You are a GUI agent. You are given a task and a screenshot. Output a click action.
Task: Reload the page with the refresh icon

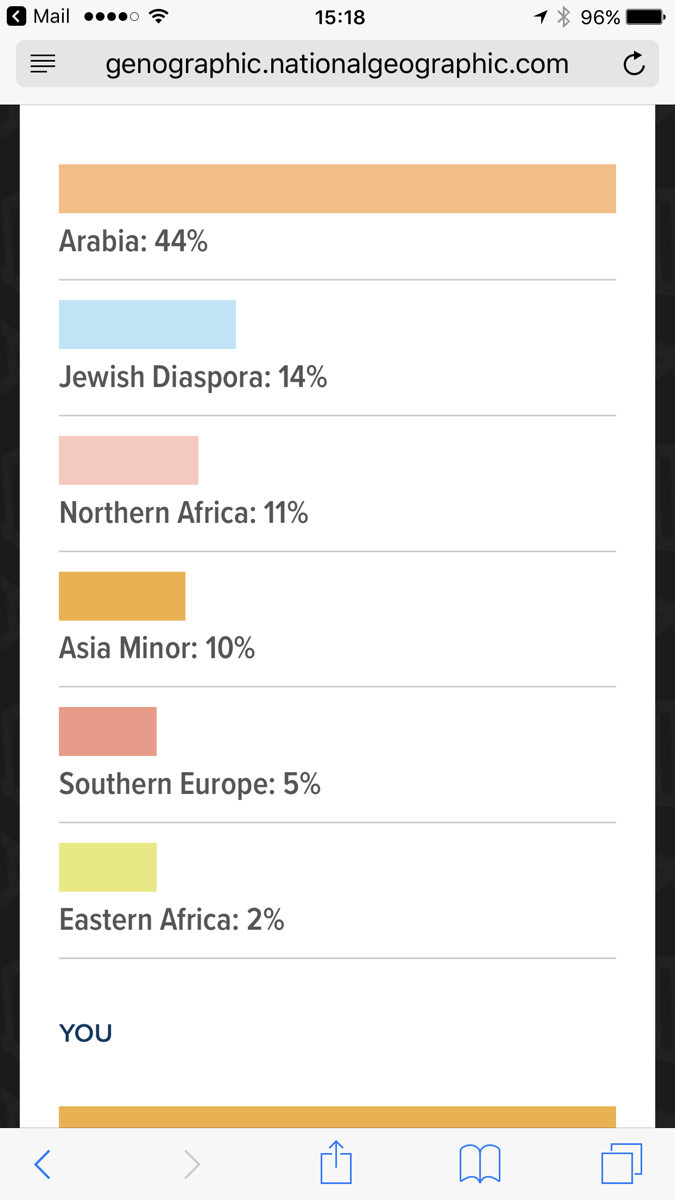point(633,65)
